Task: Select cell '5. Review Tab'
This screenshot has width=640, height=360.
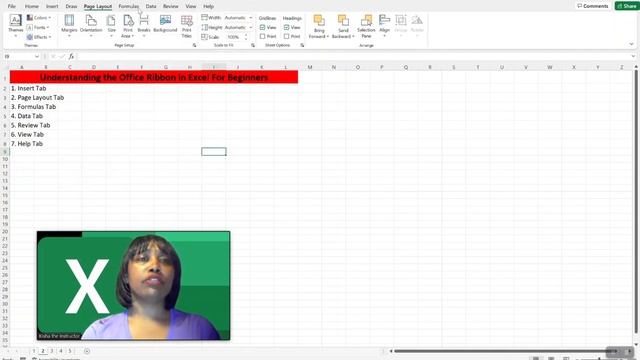Action: click(x=31, y=125)
